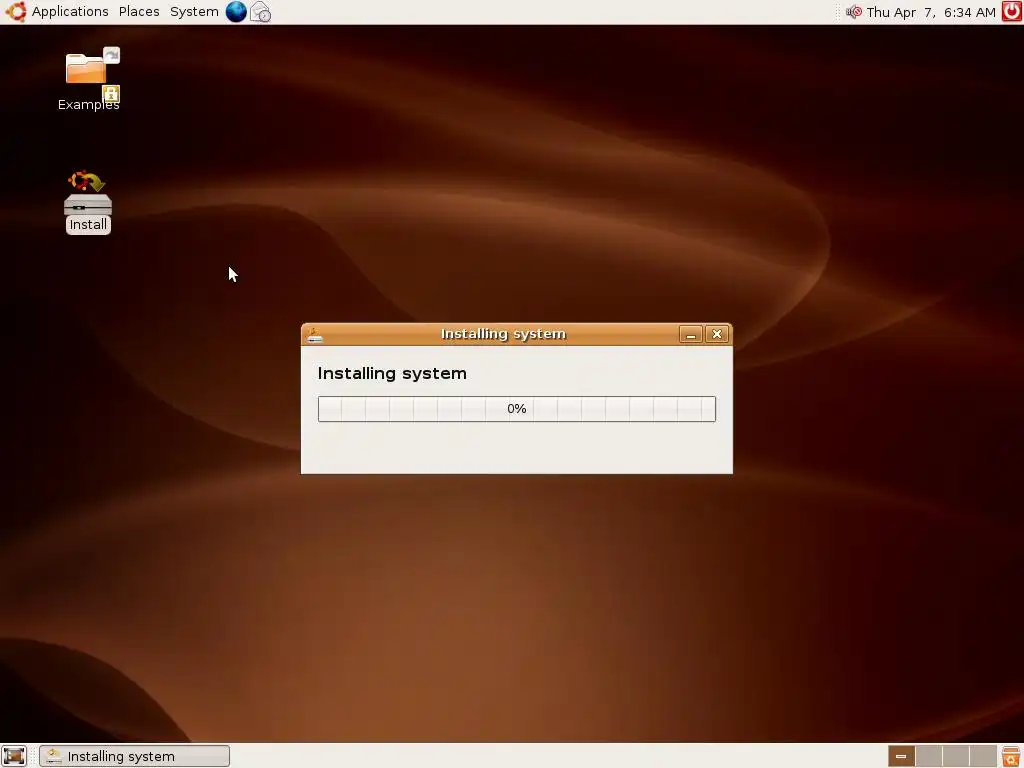1024x768 pixels.
Task: Click the Installing system heading text
Action: click(x=392, y=374)
